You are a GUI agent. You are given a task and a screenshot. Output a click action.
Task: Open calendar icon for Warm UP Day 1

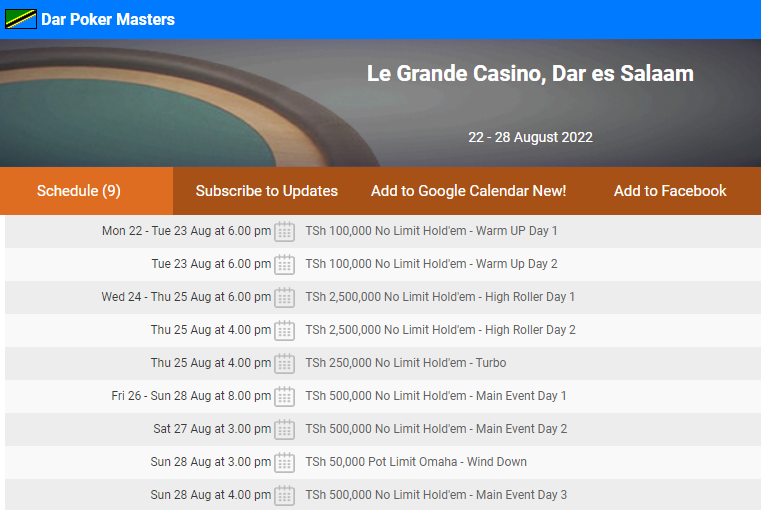(x=284, y=231)
